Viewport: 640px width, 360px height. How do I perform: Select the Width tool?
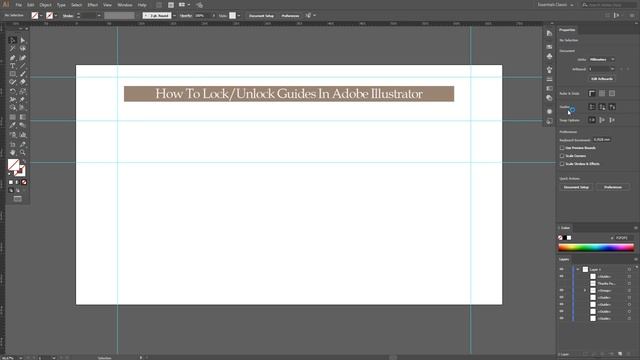[13, 99]
